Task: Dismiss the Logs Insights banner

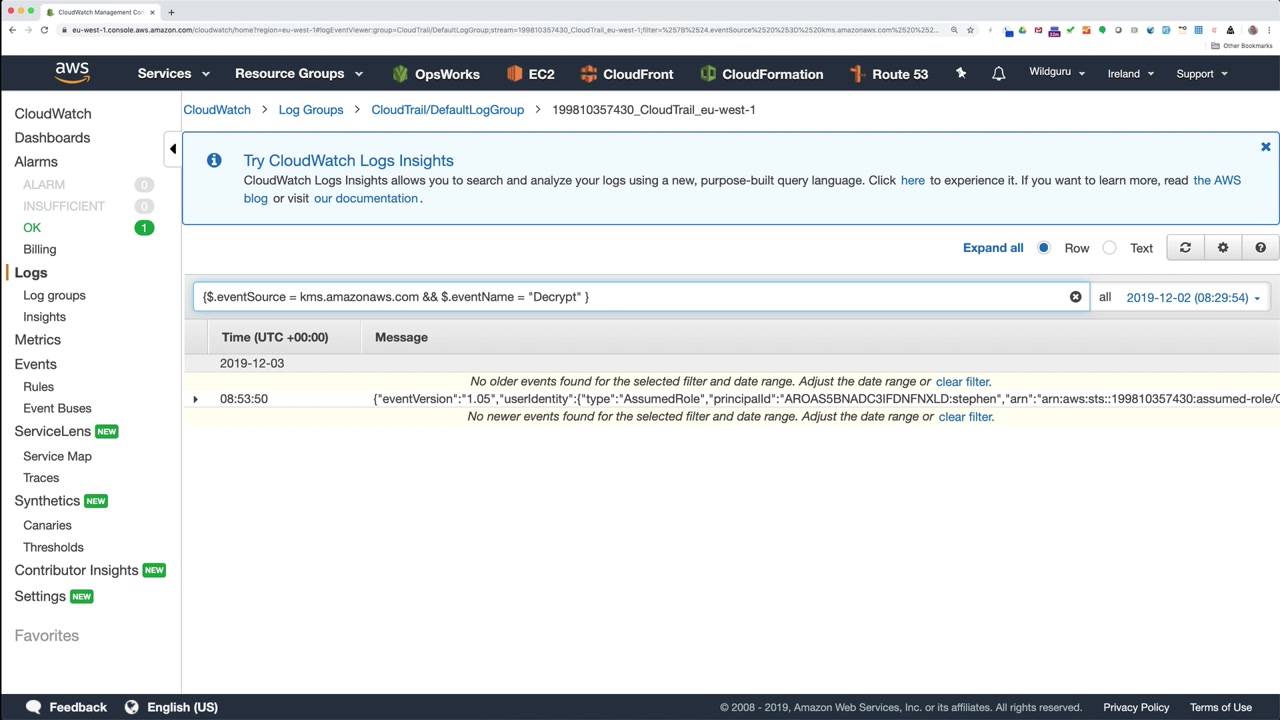Action: (1265, 147)
